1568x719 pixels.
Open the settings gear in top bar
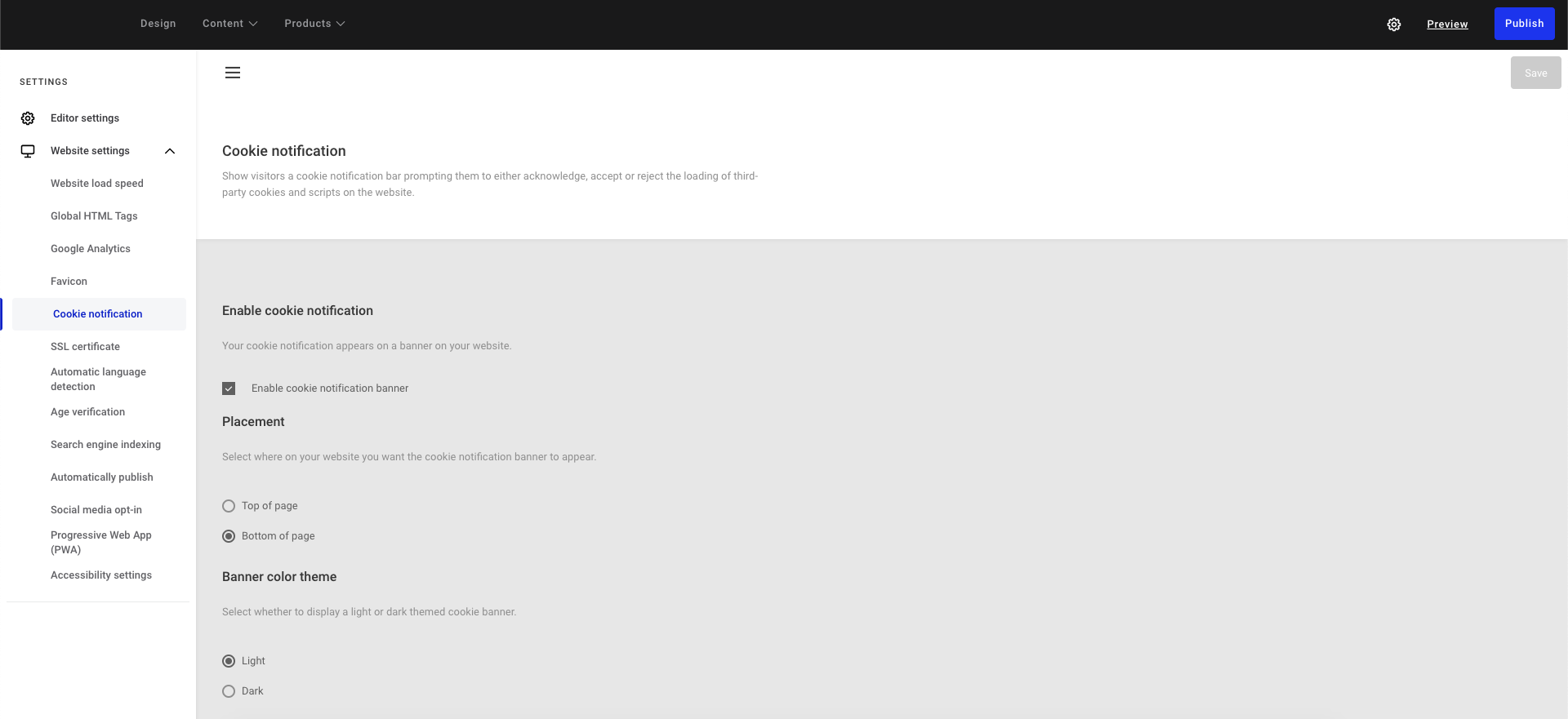[x=1394, y=24]
